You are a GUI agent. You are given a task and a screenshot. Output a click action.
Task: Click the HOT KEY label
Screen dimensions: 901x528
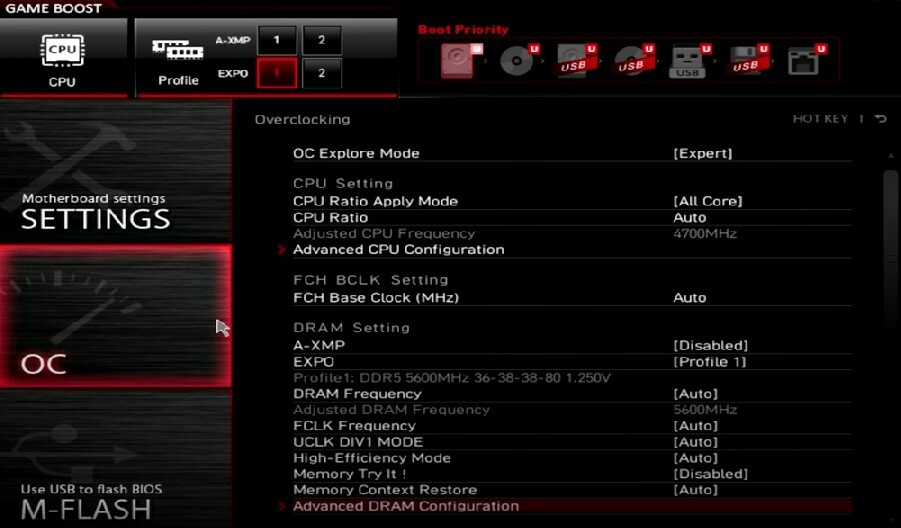[820, 119]
